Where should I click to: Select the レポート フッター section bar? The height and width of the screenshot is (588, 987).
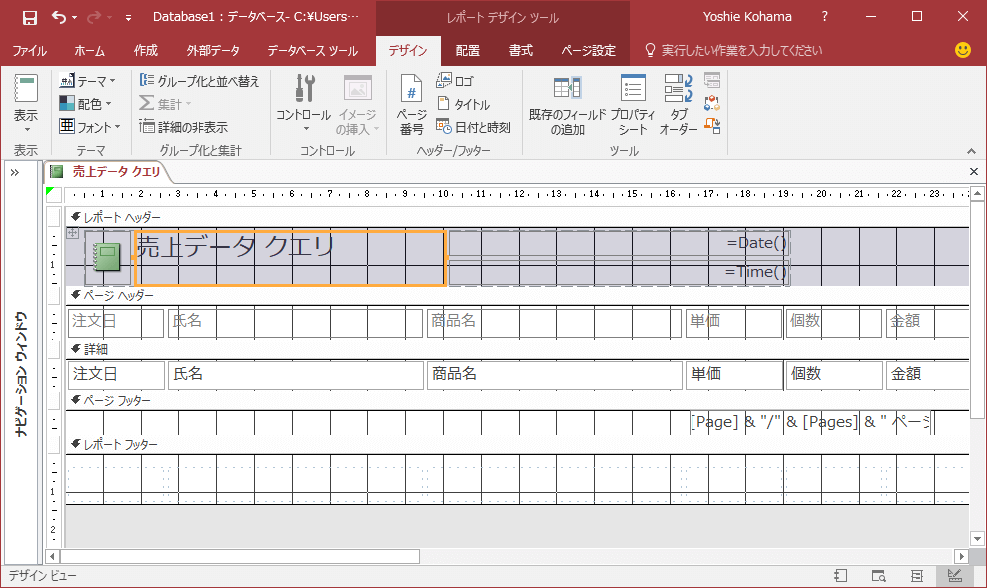[517, 444]
